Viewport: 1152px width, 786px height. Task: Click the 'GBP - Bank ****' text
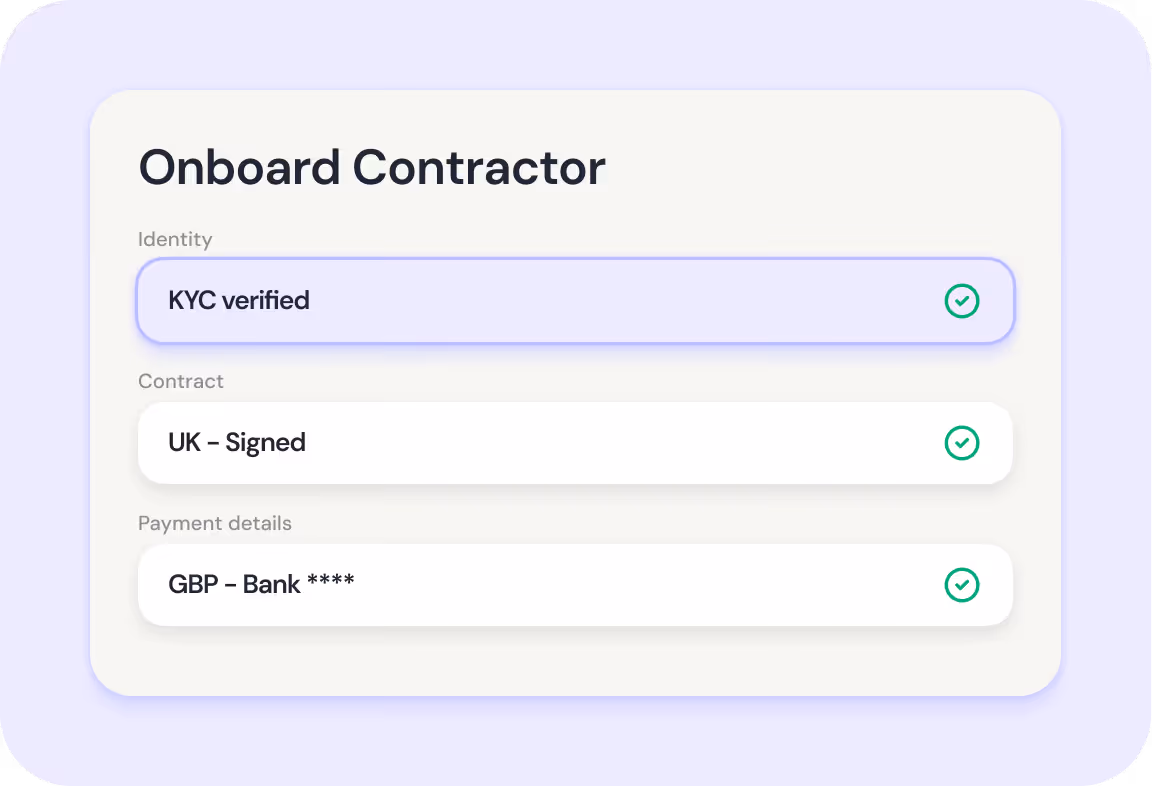click(261, 585)
